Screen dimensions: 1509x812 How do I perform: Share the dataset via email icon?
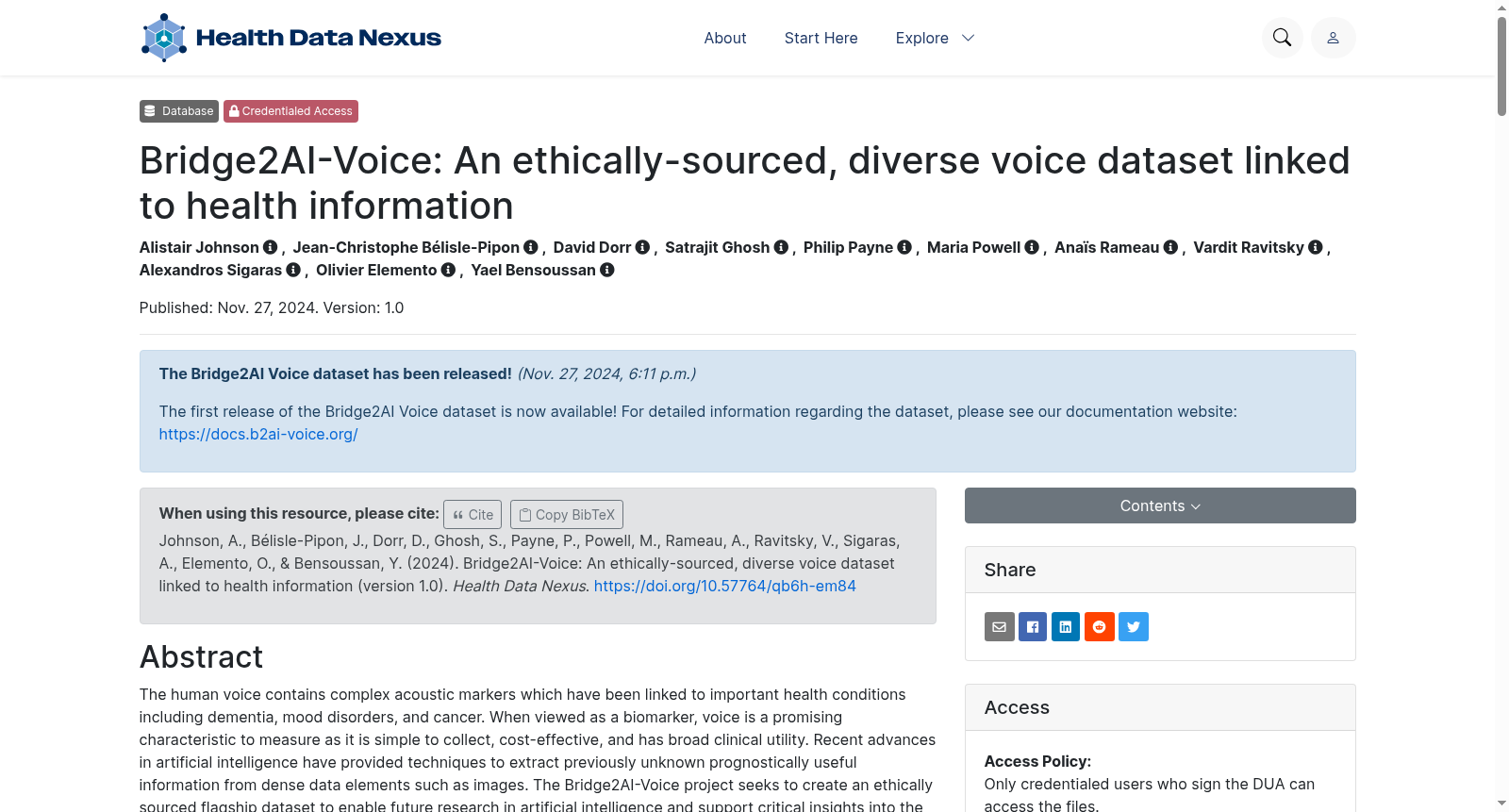(x=1000, y=627)
